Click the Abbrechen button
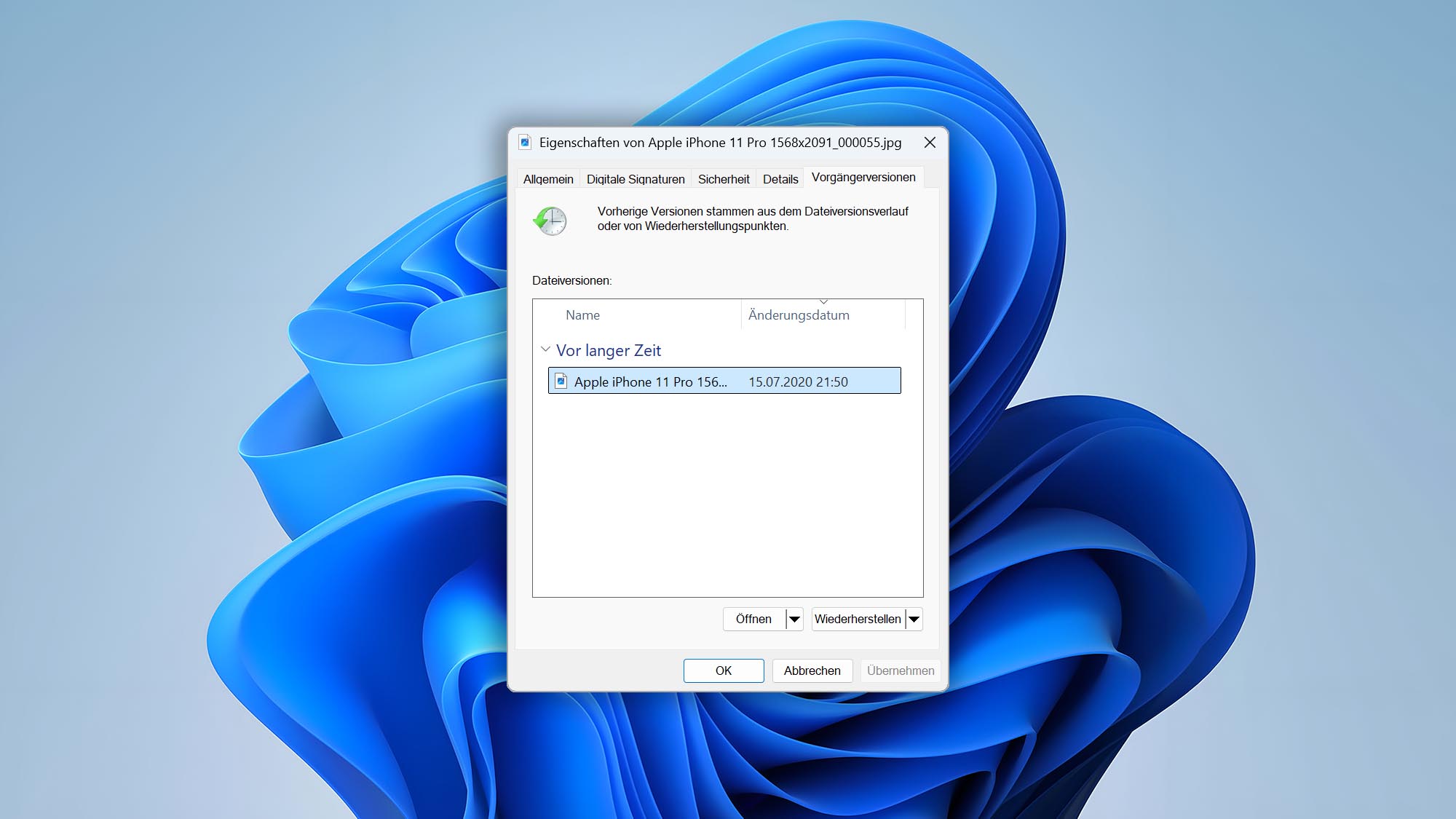1456x819 pixels. point(812,670)
